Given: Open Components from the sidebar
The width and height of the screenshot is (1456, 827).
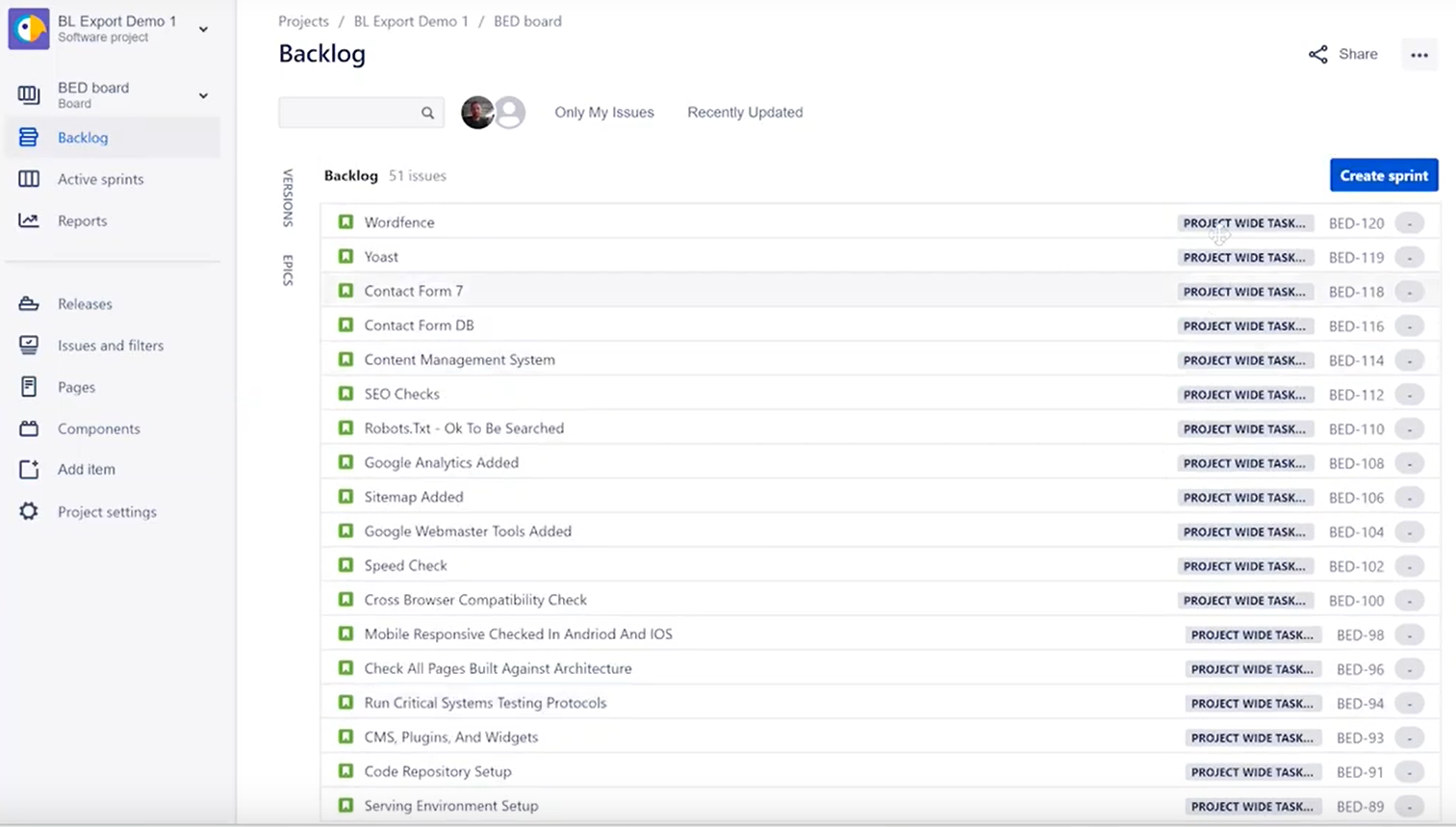Looking at the screenshot, I should [x=98, y=428].
